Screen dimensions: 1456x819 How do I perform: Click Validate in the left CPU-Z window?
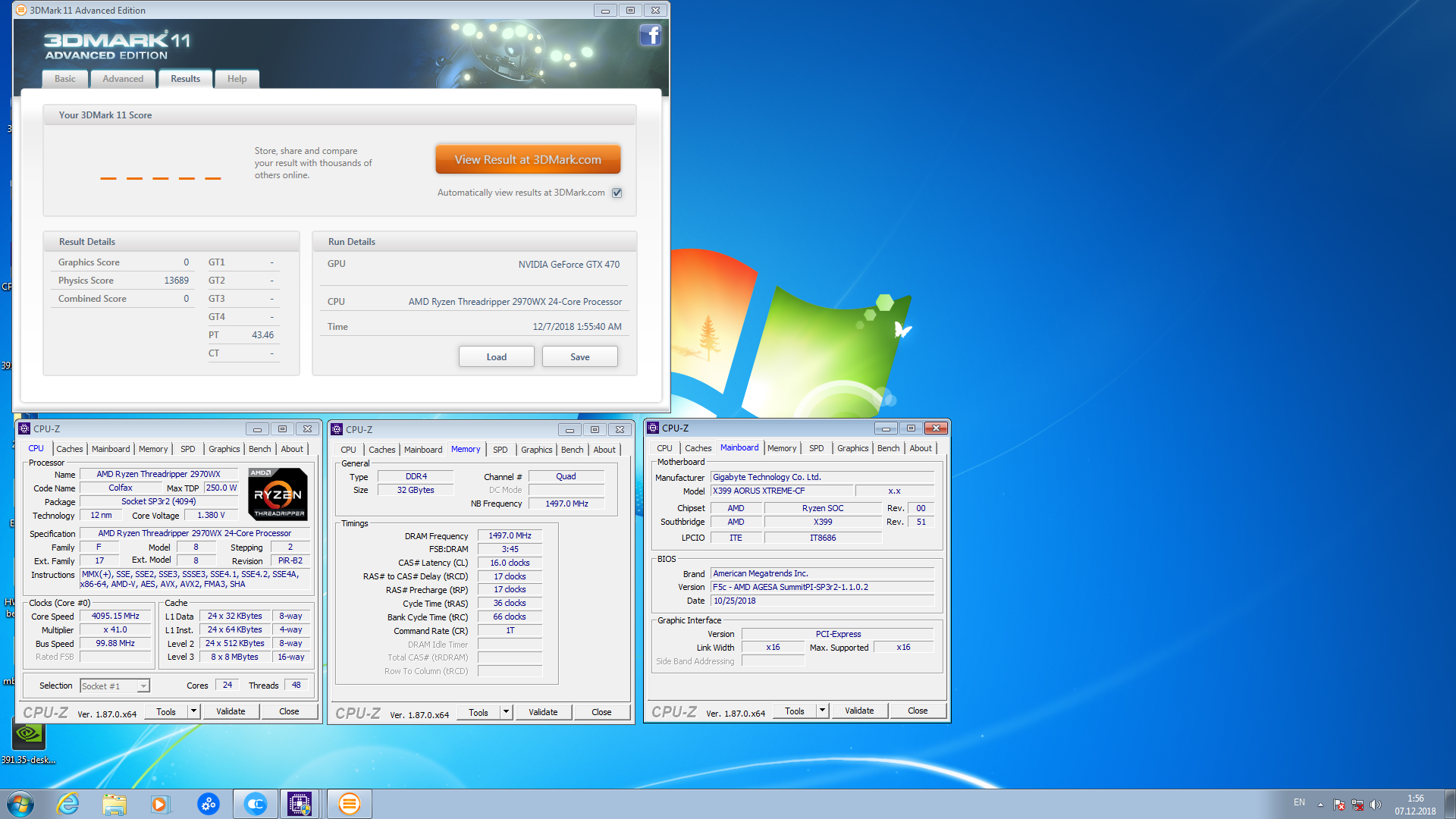click(x=231, y=711)
